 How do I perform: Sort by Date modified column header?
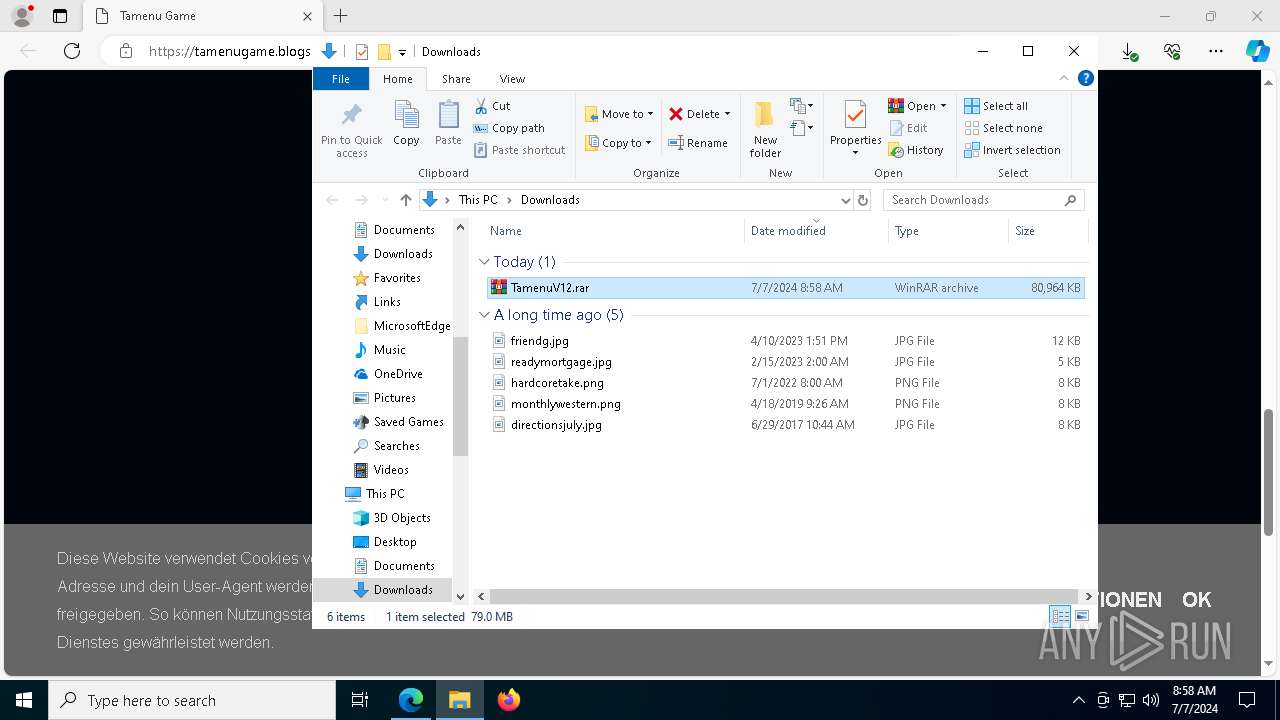click(816, 231)
